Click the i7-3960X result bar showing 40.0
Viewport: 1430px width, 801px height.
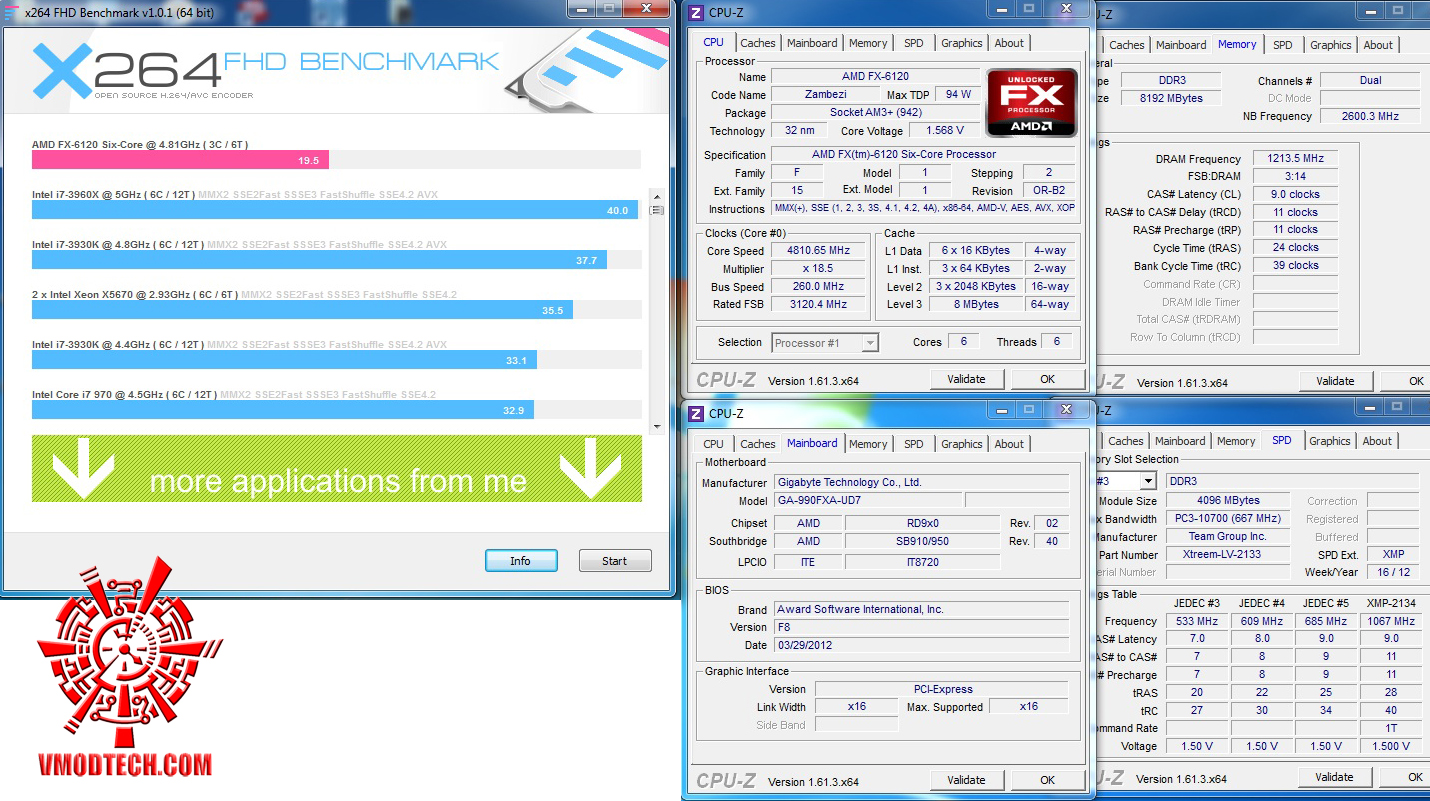click(335, 210)
